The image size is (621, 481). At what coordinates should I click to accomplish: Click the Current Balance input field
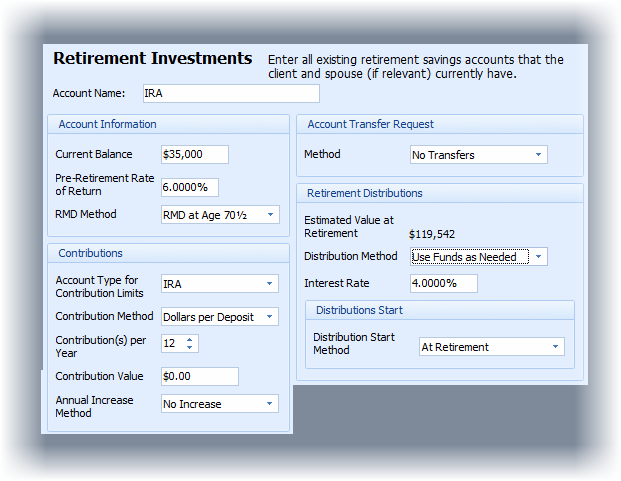[x=194, y=154]
